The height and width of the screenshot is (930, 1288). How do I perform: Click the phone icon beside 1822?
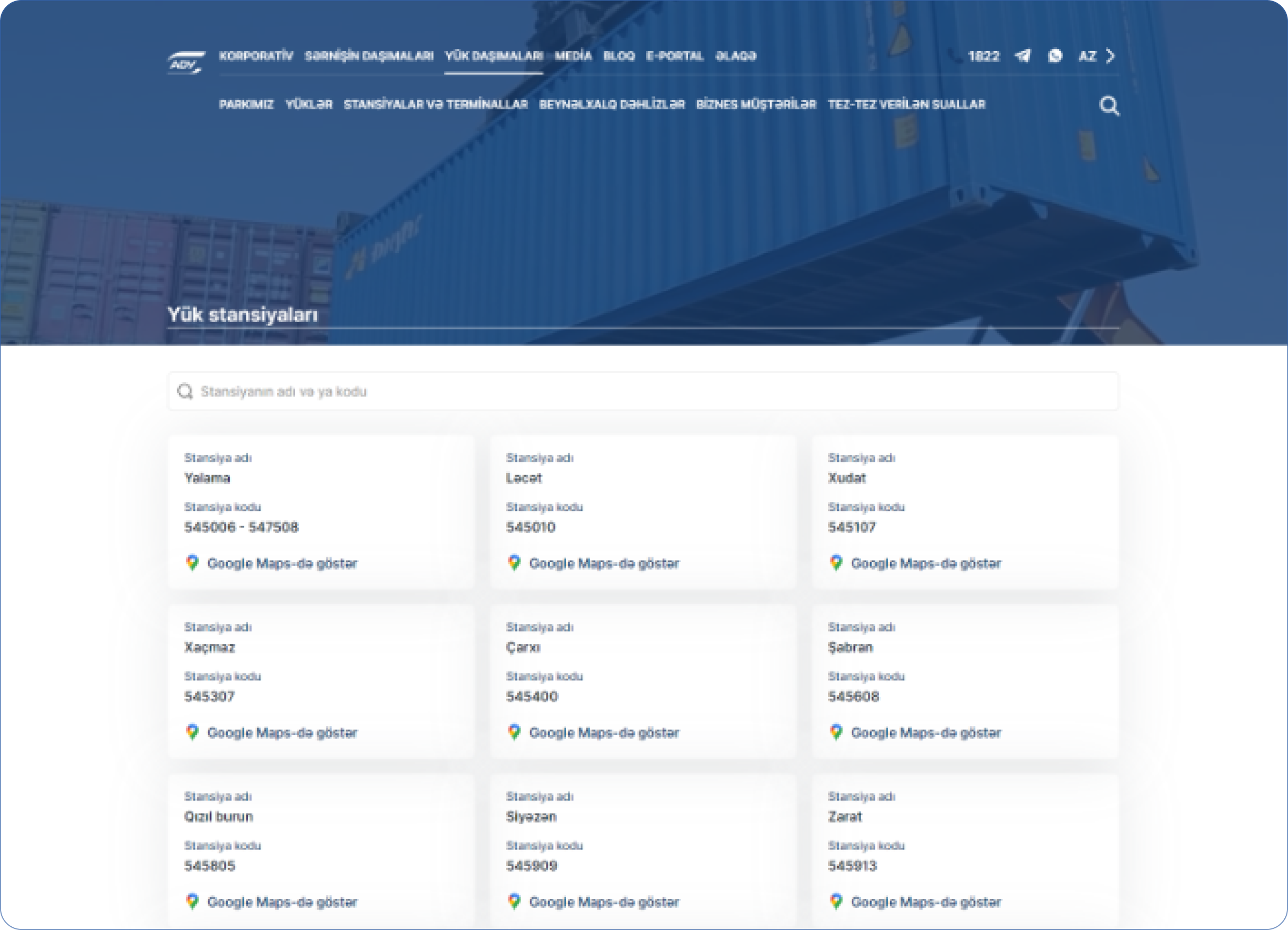955,56
